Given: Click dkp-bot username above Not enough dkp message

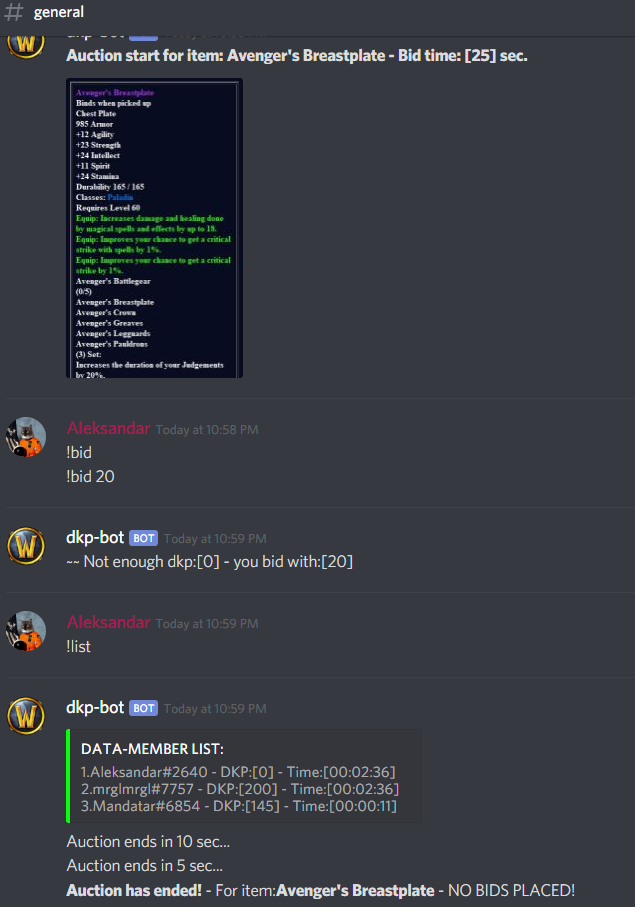Looking at the screenshot, I should (x=95, y=537).
